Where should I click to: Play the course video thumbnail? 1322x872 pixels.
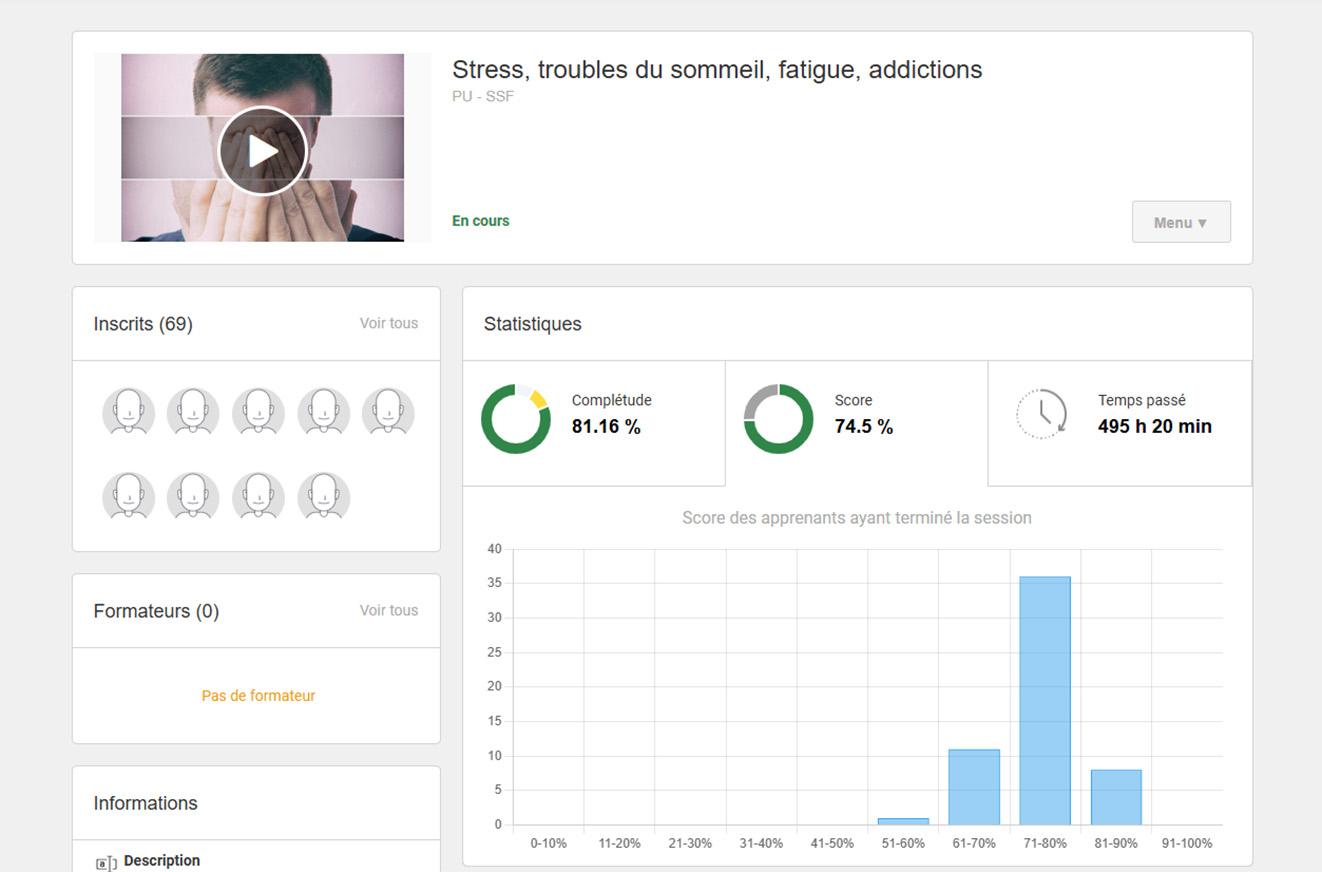point(263,150)
